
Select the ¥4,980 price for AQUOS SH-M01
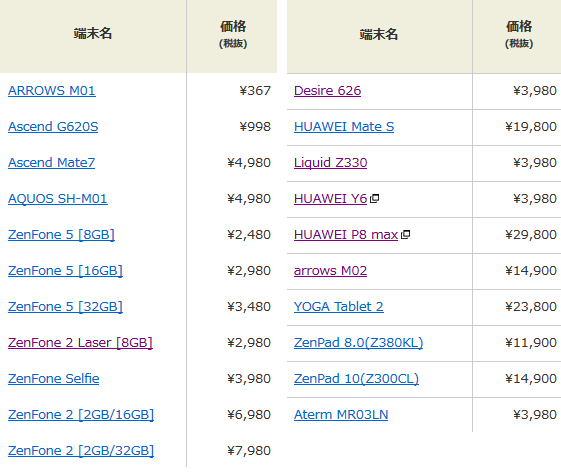pyautogui.click(x=249, y=199)
